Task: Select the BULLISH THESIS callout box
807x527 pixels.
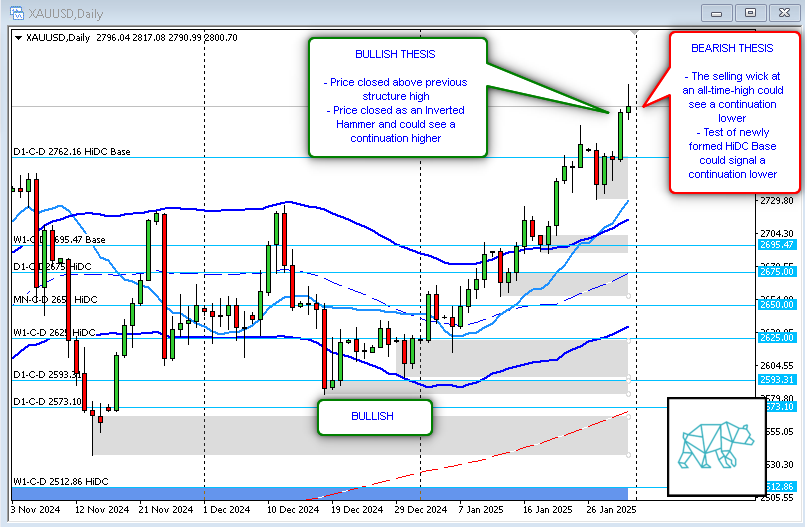Action: pos(397,97)
